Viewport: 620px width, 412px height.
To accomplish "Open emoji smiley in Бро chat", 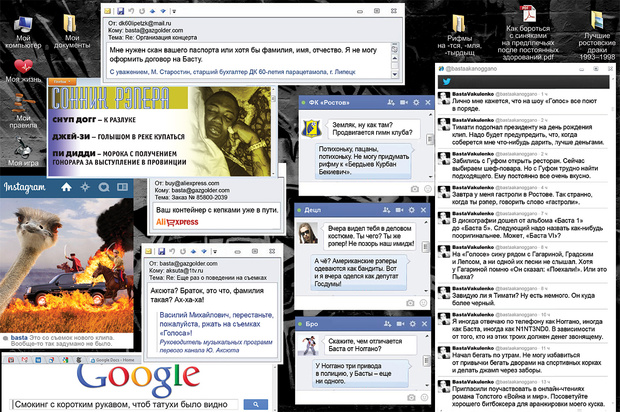I will coord(424,397).
